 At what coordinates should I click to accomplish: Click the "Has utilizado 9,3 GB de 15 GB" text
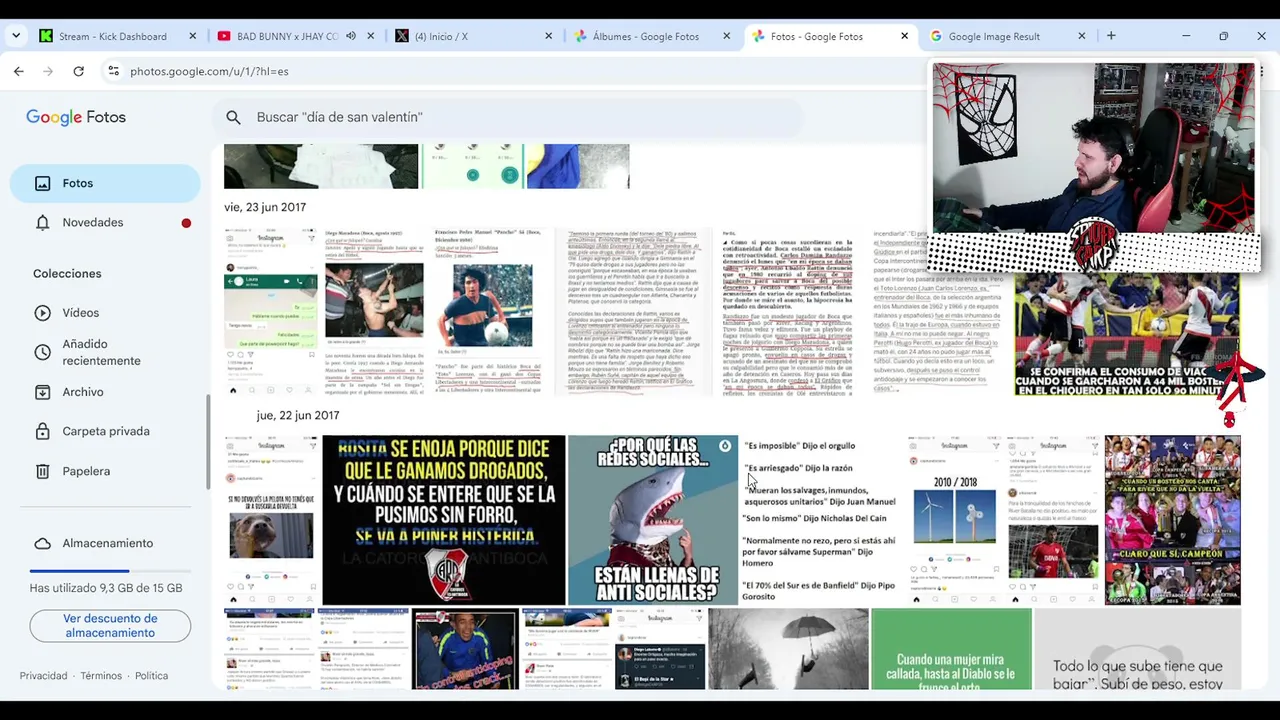point(106,588)
